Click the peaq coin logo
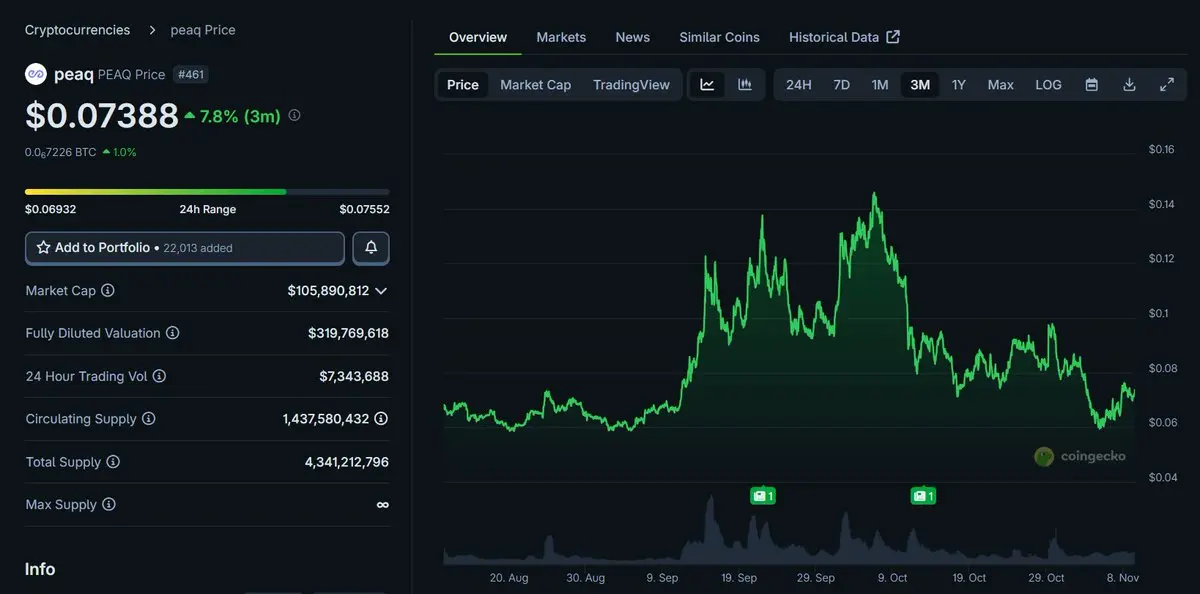Screen dimensions: 1200x594 (36, 74)
